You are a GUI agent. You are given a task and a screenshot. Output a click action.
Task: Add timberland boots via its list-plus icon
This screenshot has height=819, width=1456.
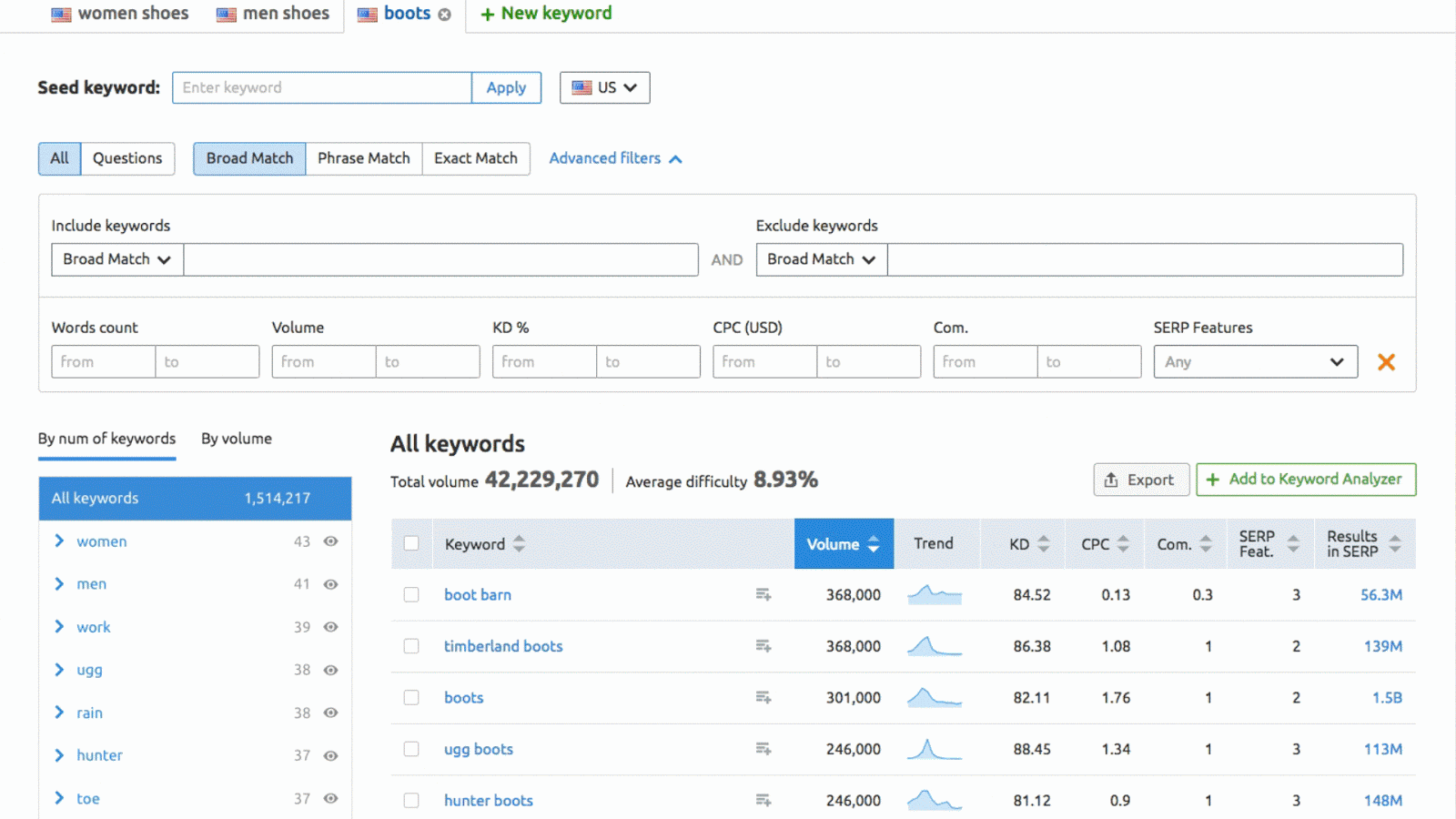pyautogui.click(x=763, y=646)
